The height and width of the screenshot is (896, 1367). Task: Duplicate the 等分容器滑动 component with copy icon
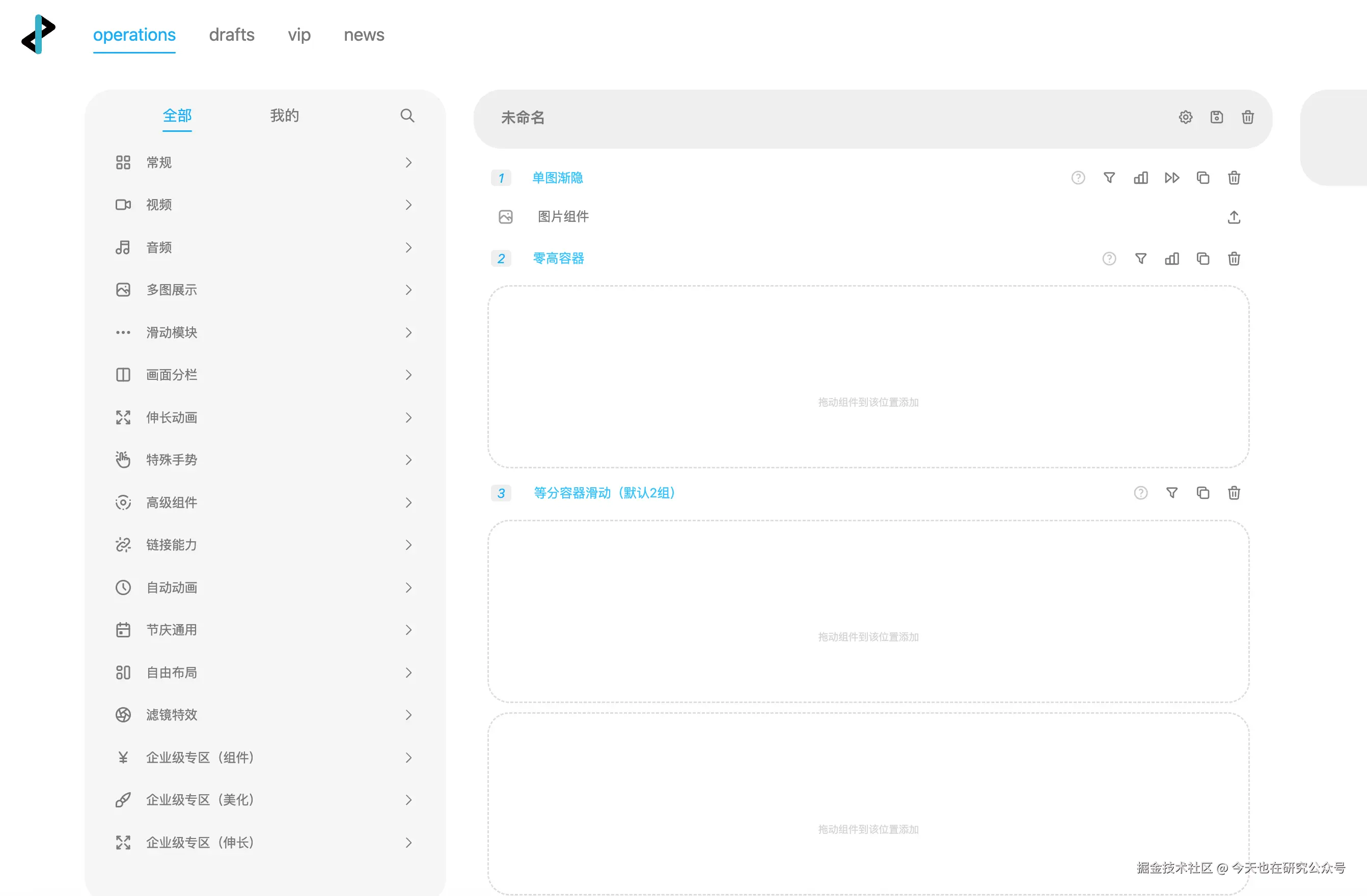pyautogui.click(x=1202, y=492)
